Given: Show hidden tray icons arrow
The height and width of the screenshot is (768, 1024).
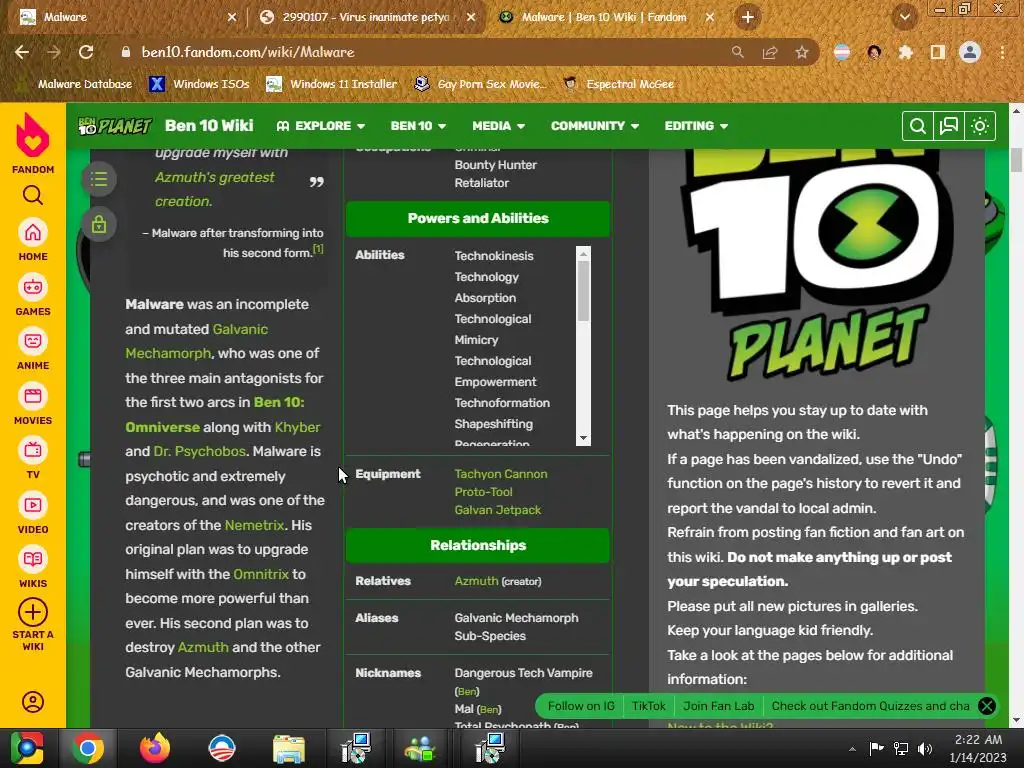Looking at the screenshot, I should [x=852, y=749].
